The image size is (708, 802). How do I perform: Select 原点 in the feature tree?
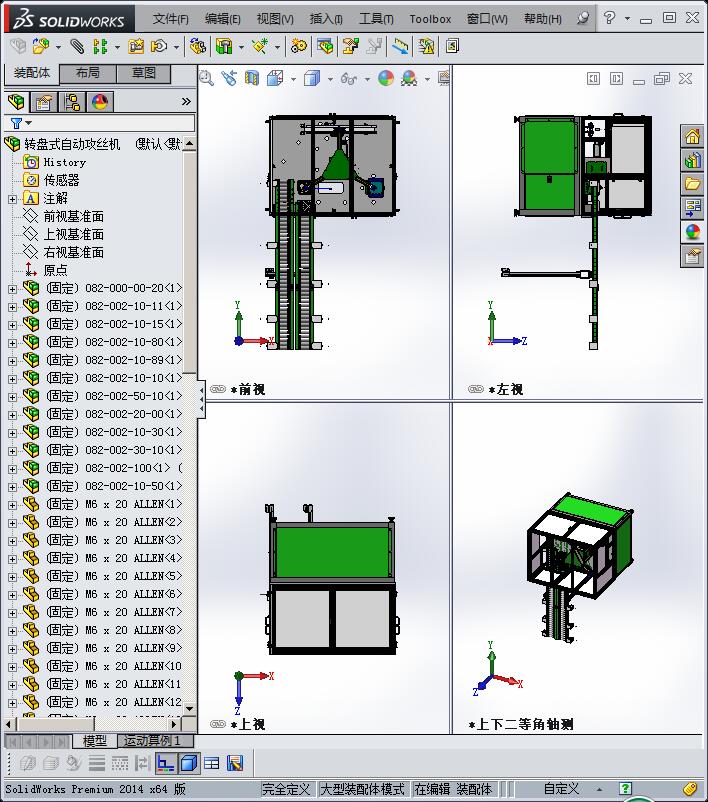pyautogui.click(x=55, y=270)
